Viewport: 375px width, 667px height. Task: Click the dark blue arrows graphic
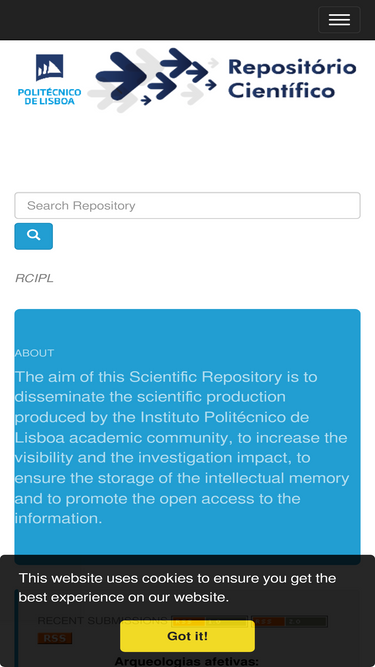pos(153,80)
